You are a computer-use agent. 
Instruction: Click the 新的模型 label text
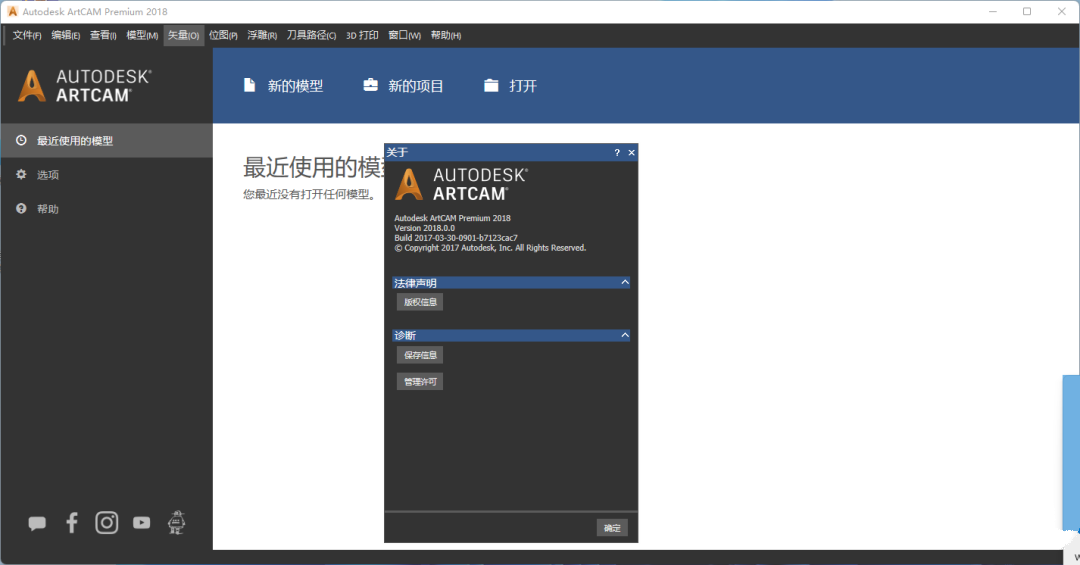pos(295,86)
